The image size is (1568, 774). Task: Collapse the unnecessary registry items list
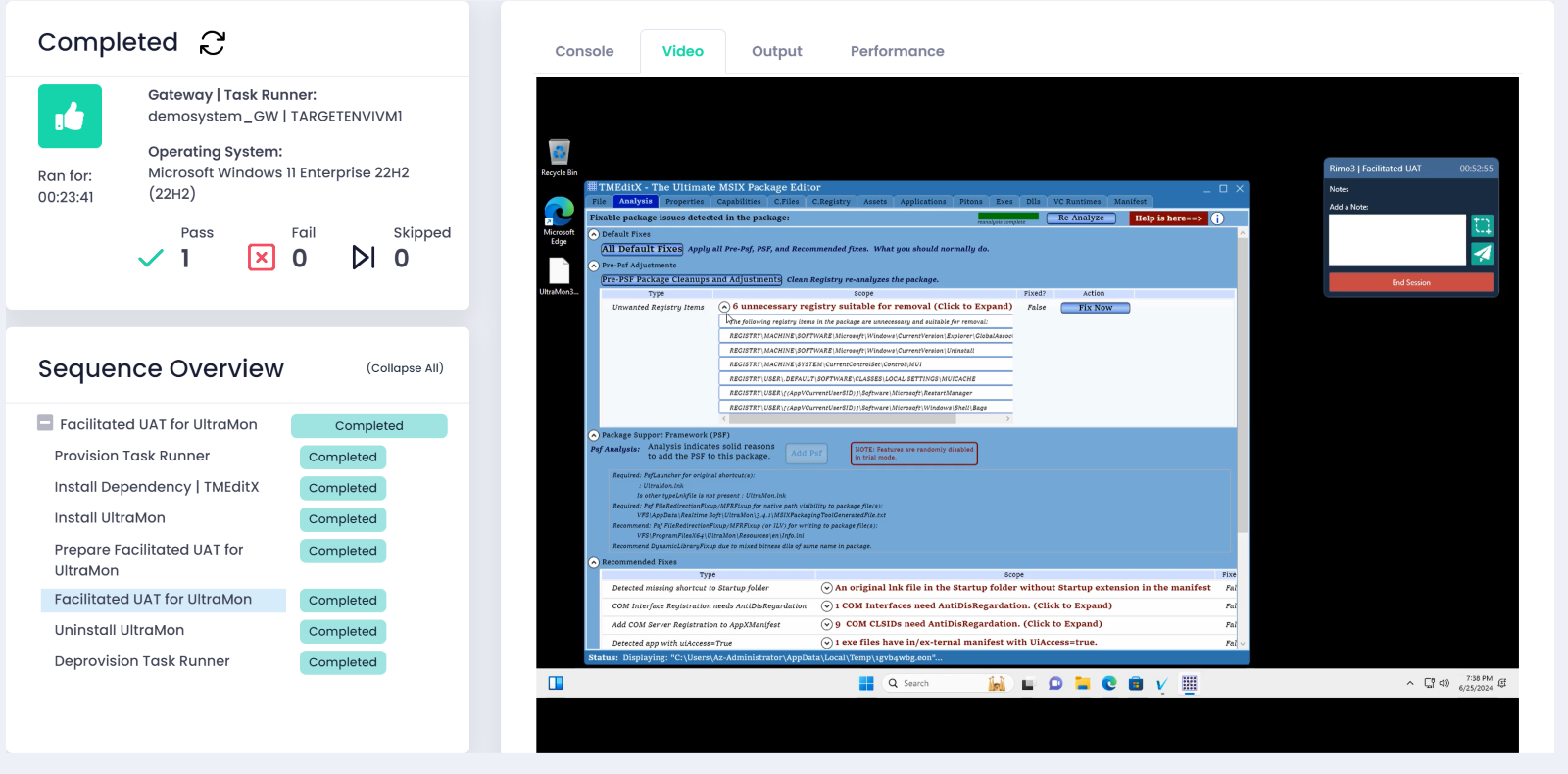point(724,307)
